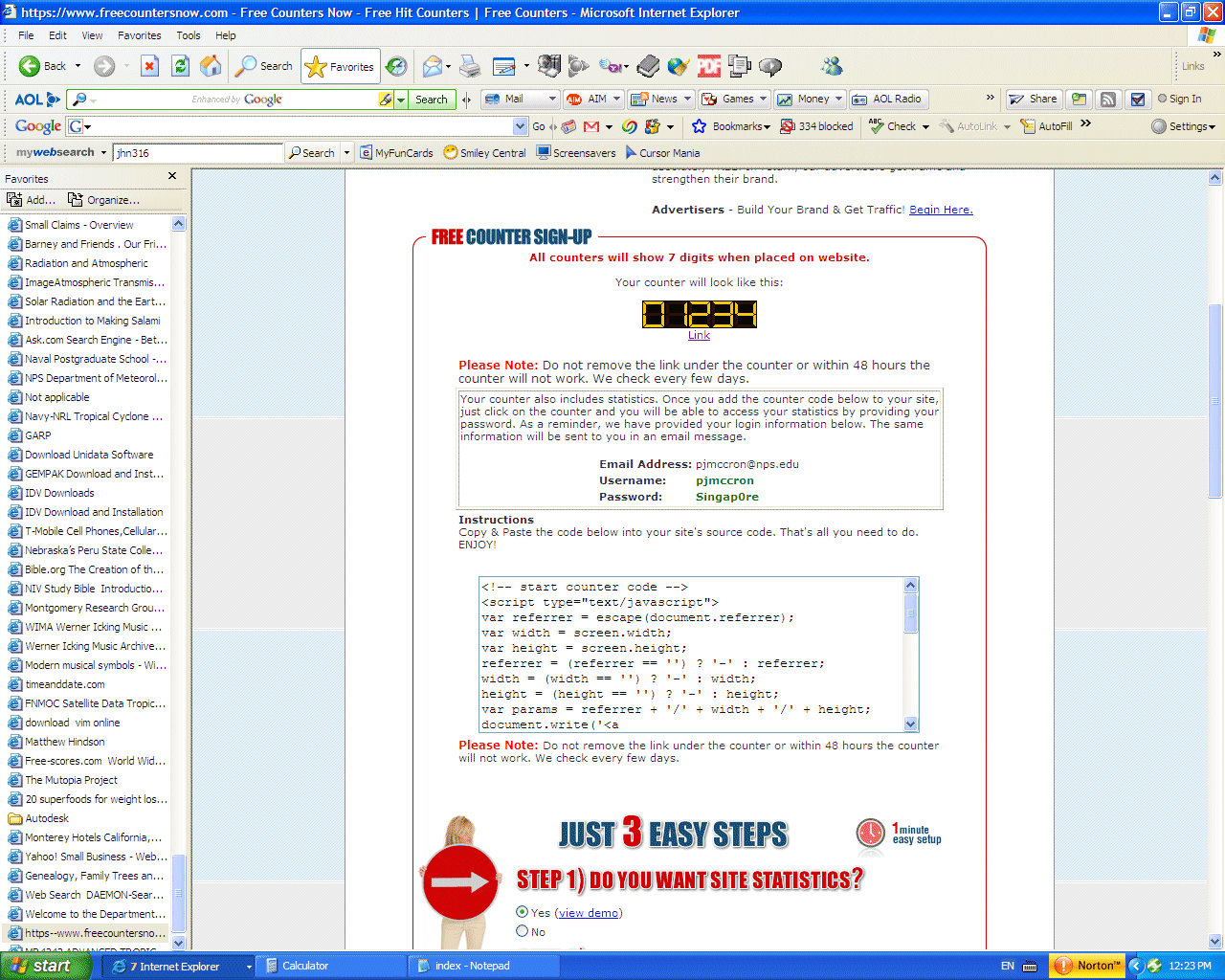Click the green Refresh page icon
The image size is (1225, 980).
pyautogui.click(x=180, y=66)
